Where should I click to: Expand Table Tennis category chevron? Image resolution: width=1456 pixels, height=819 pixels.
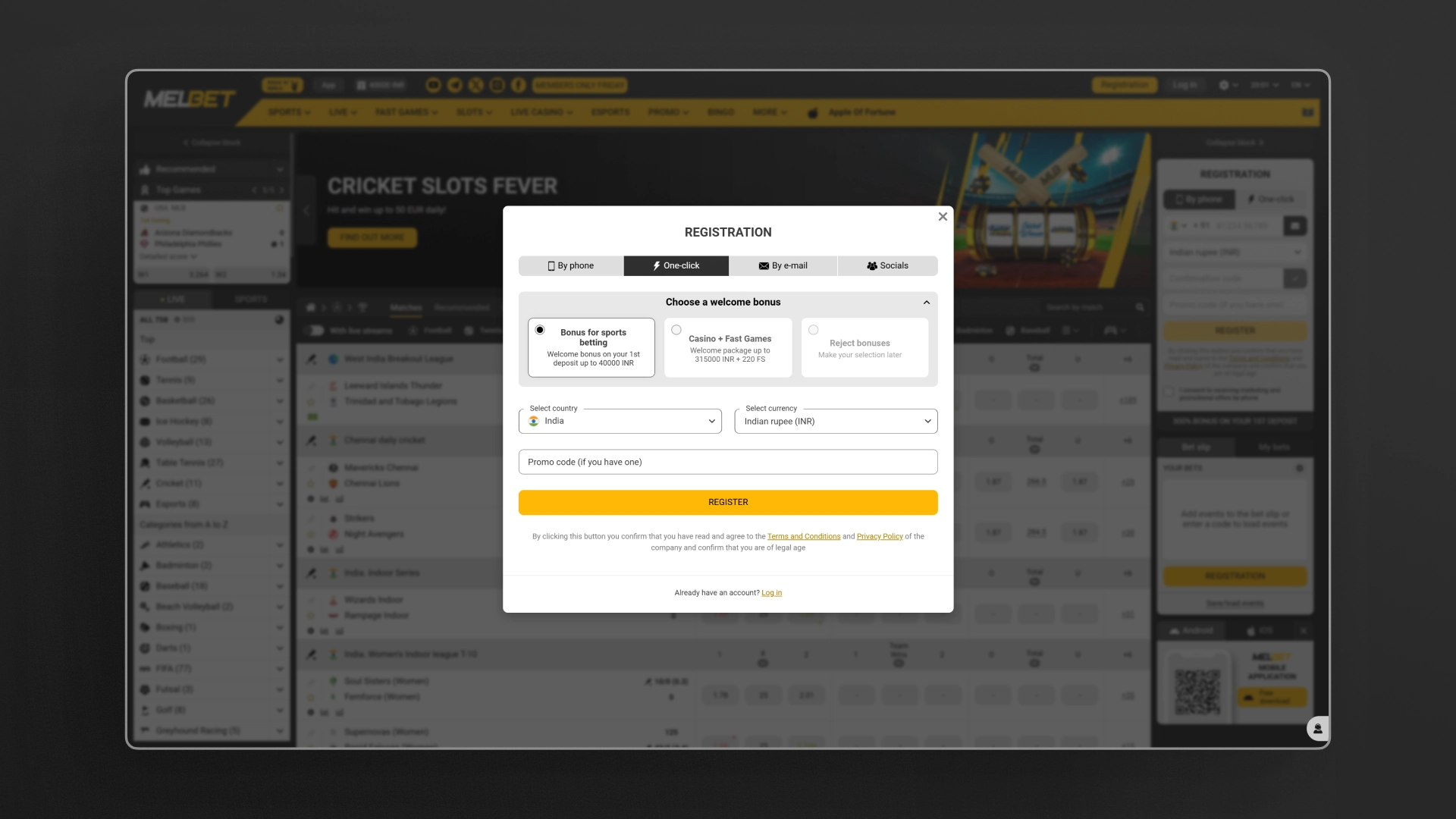point(280,463)
